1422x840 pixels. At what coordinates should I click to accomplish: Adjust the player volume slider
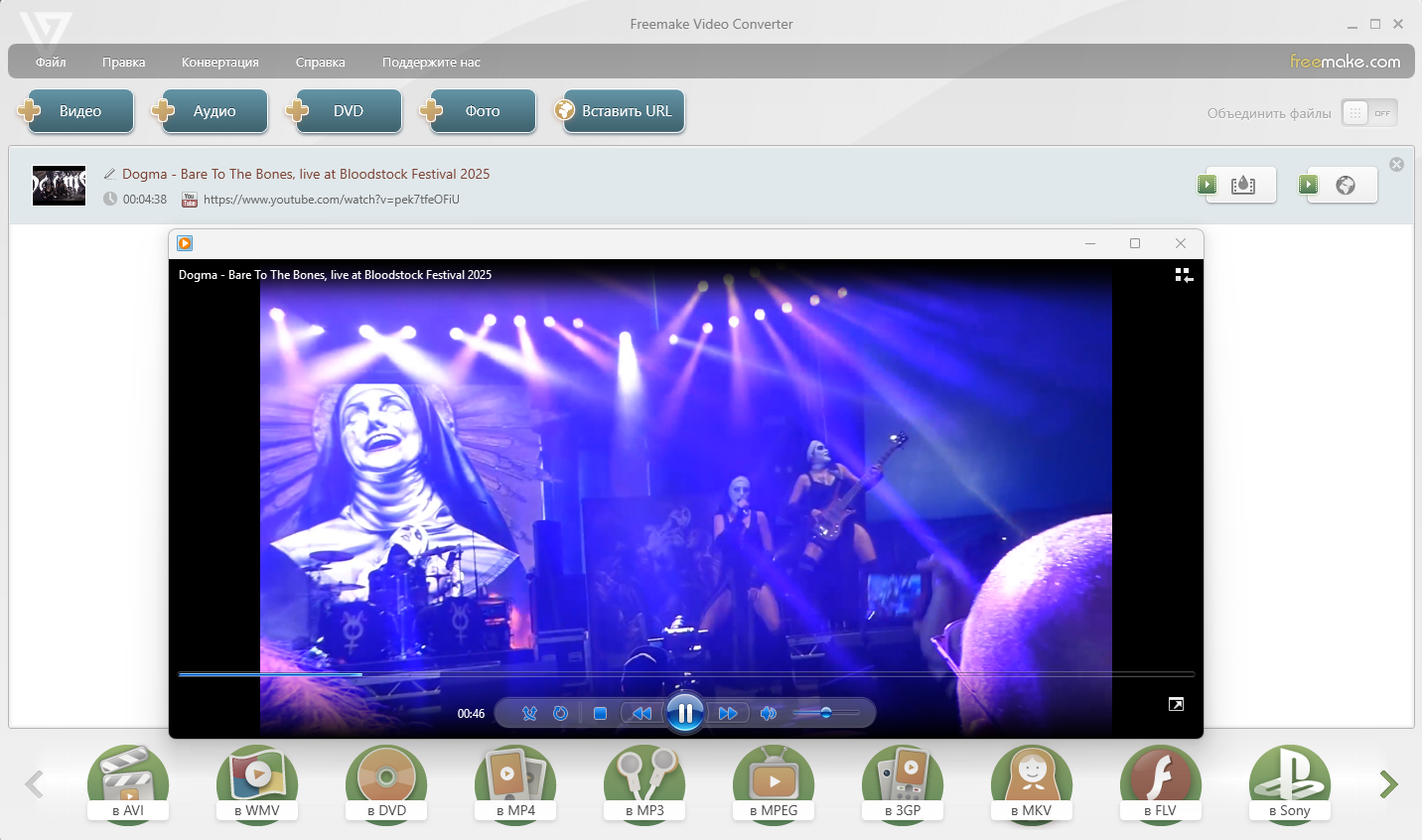pos(825,713)
